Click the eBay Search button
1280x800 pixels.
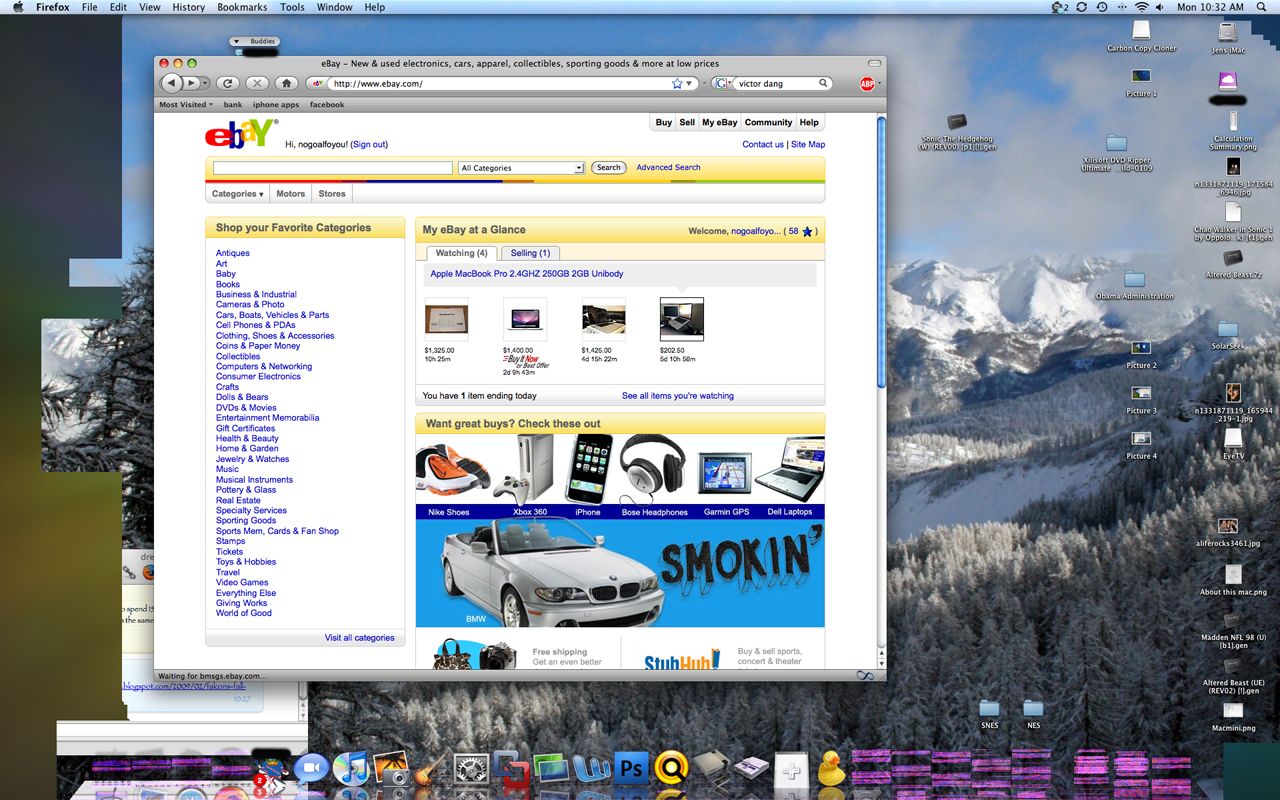pos(609,167)
